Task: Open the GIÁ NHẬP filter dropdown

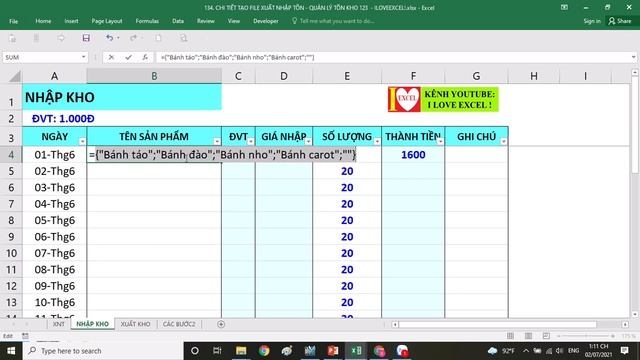Action: click(308, 141)
